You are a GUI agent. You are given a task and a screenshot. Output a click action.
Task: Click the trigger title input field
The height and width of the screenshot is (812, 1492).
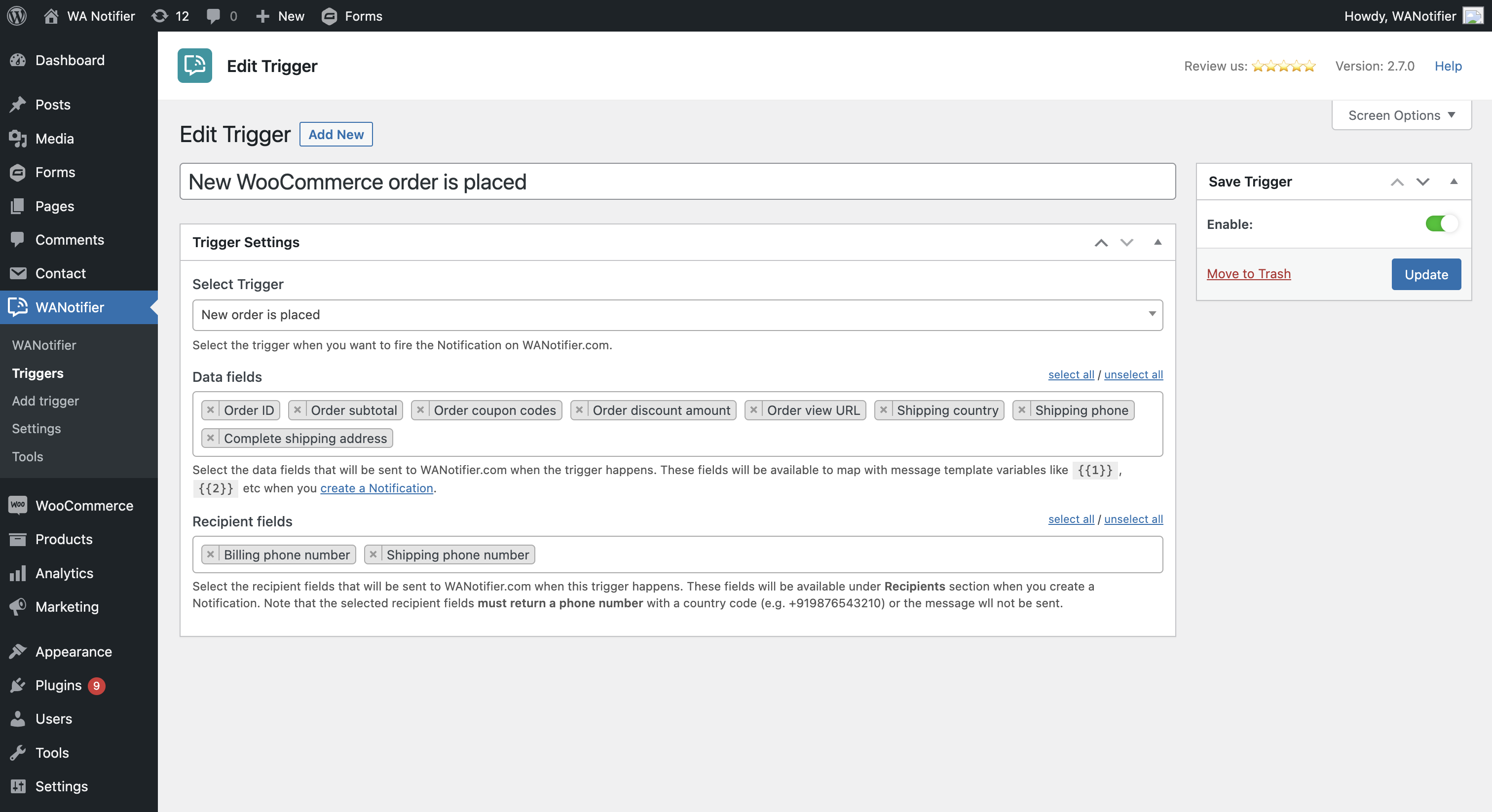pyautogui.click(x=677, y=181)
